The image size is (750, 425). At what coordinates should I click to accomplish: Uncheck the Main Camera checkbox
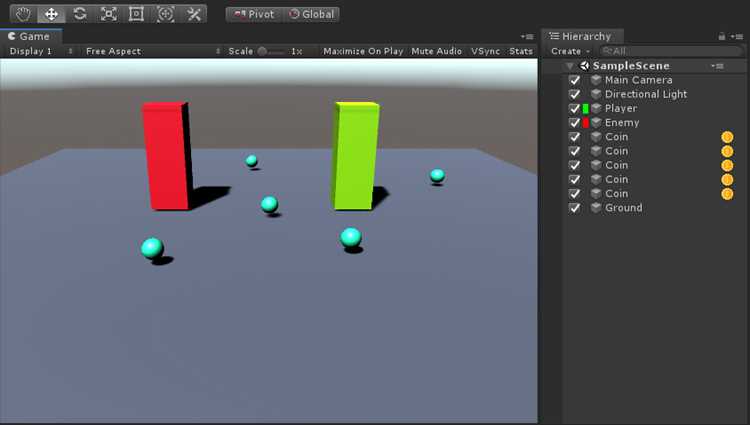click(575, 80)
